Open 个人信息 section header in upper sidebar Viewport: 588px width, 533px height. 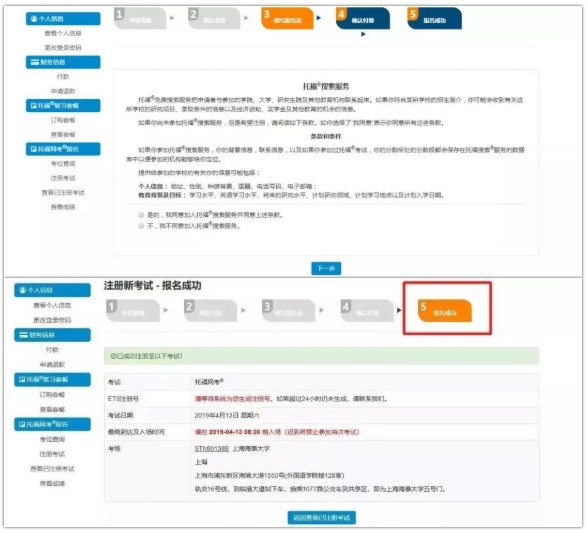(63, 19)
